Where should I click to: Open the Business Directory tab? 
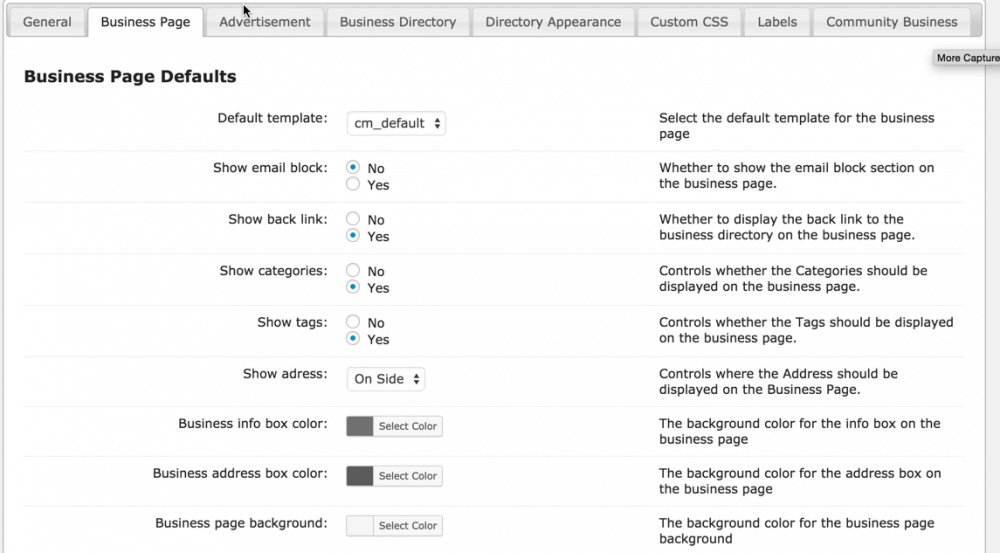[x=397, y=21]
